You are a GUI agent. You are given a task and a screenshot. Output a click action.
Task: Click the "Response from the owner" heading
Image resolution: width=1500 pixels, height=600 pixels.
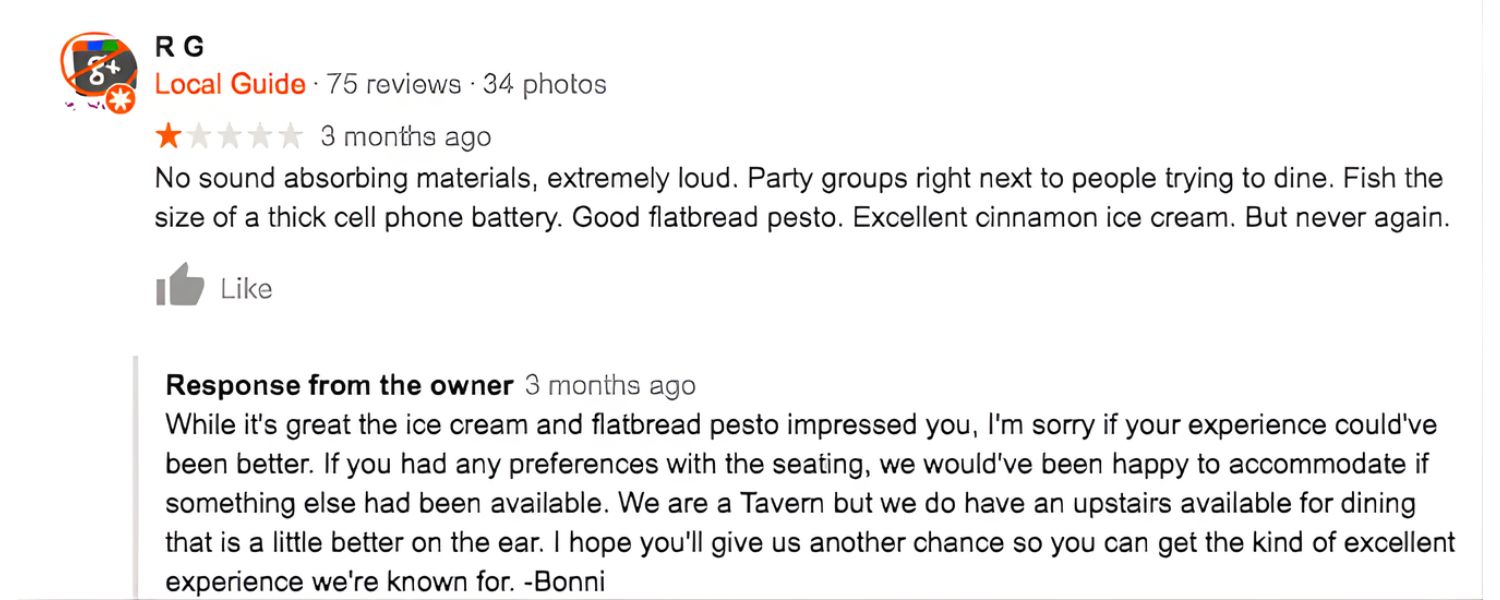click(339, 385)
